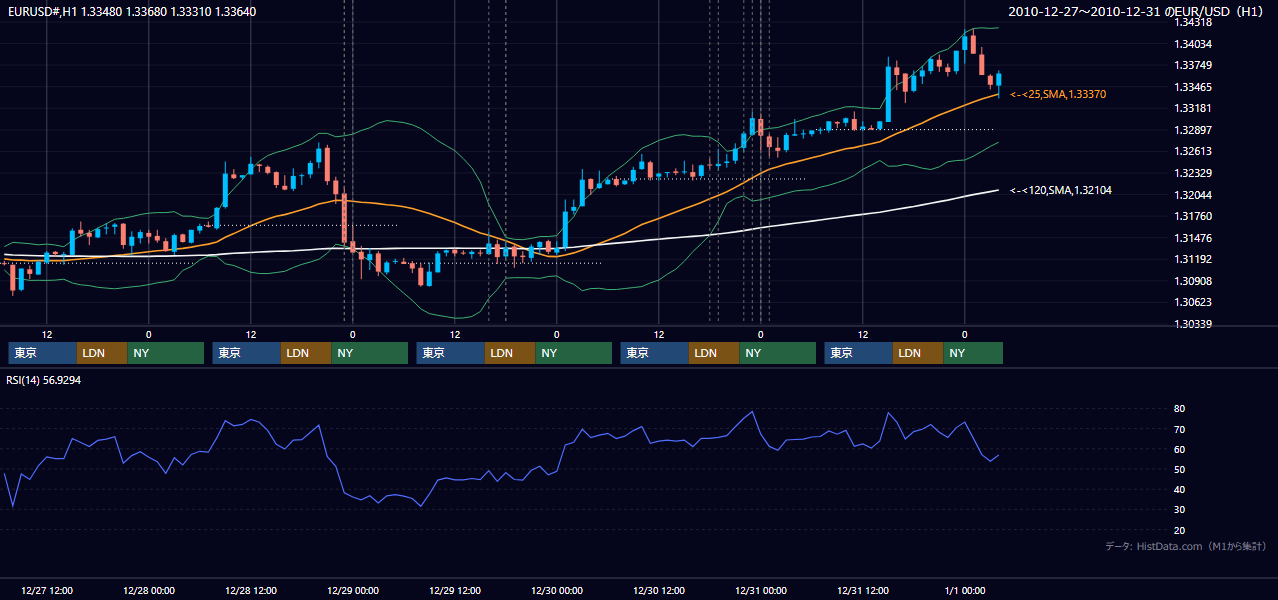This screenshot has width=1278, height=600.
Task: Click the 東京 session block for 12/29
Action: click(450, 353)
